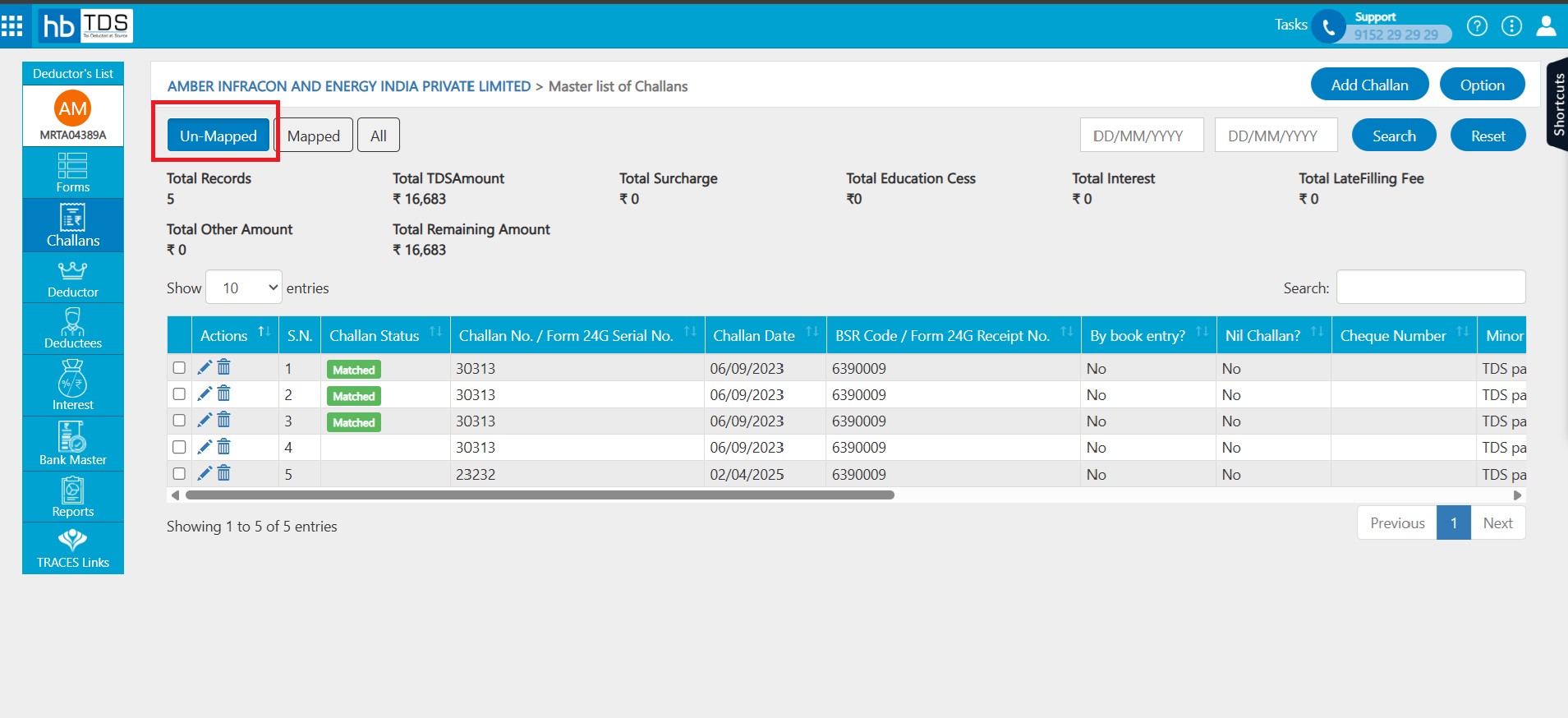Edit challan 23232 with pencil icon
Screen dimensions: 1568x718
(x=205, y=473)
